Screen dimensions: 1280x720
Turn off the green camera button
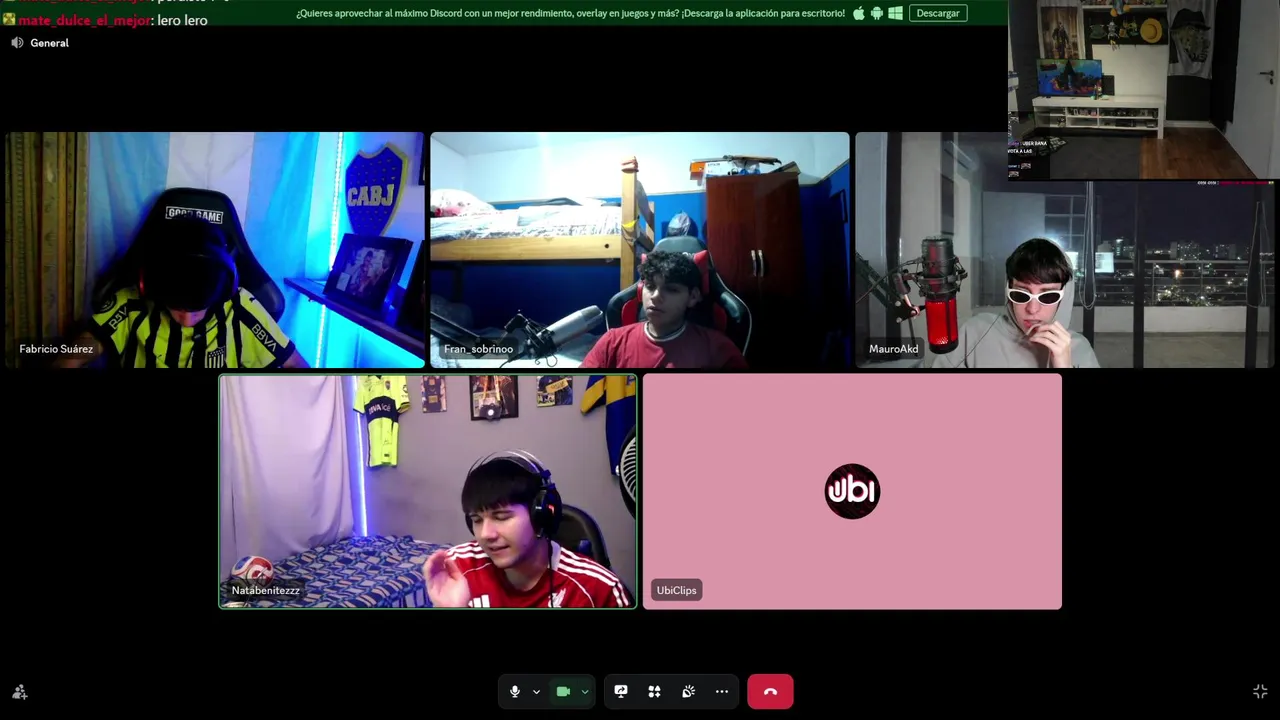[563, 691]
